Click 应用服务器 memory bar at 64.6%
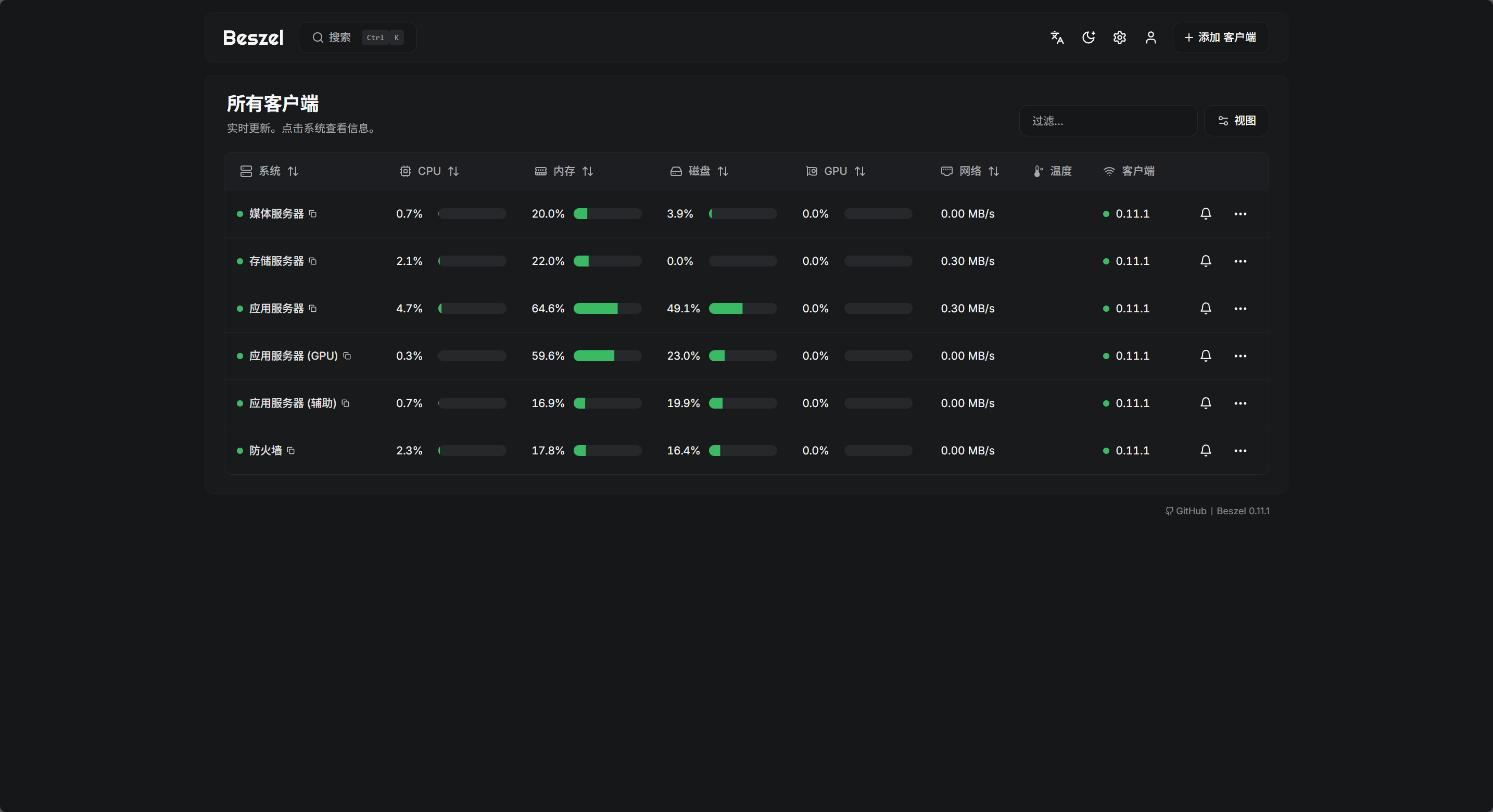This screenshot has height=812, width=1493. tap(608, 309)
